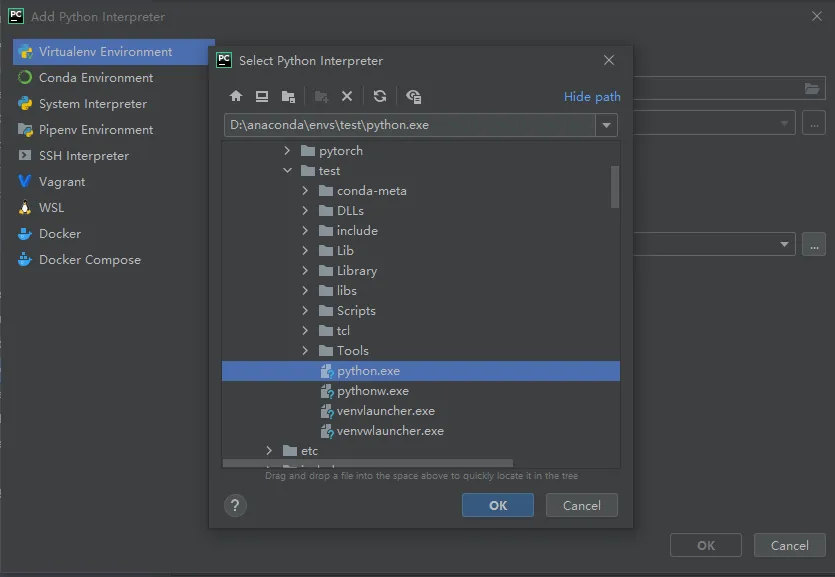Click the SSH Interpreter icon
This screenshot has width=835, height=577.
25,155
